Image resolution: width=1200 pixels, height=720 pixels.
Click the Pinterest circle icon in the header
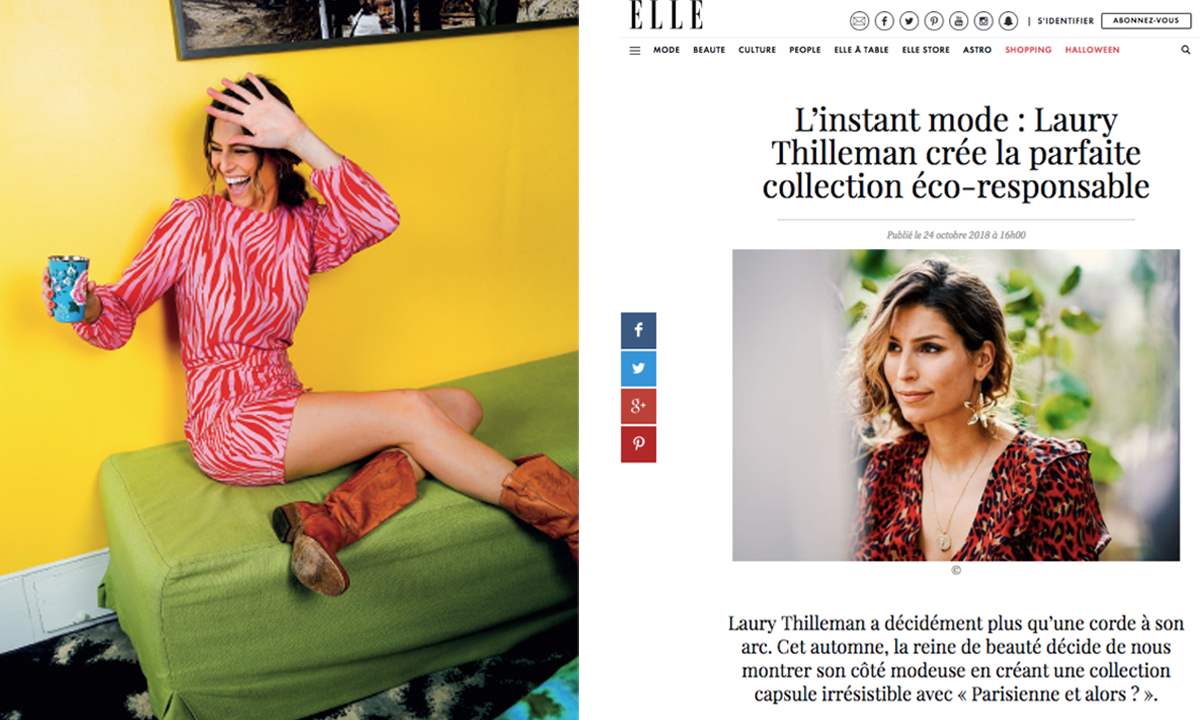click(934, 21)
